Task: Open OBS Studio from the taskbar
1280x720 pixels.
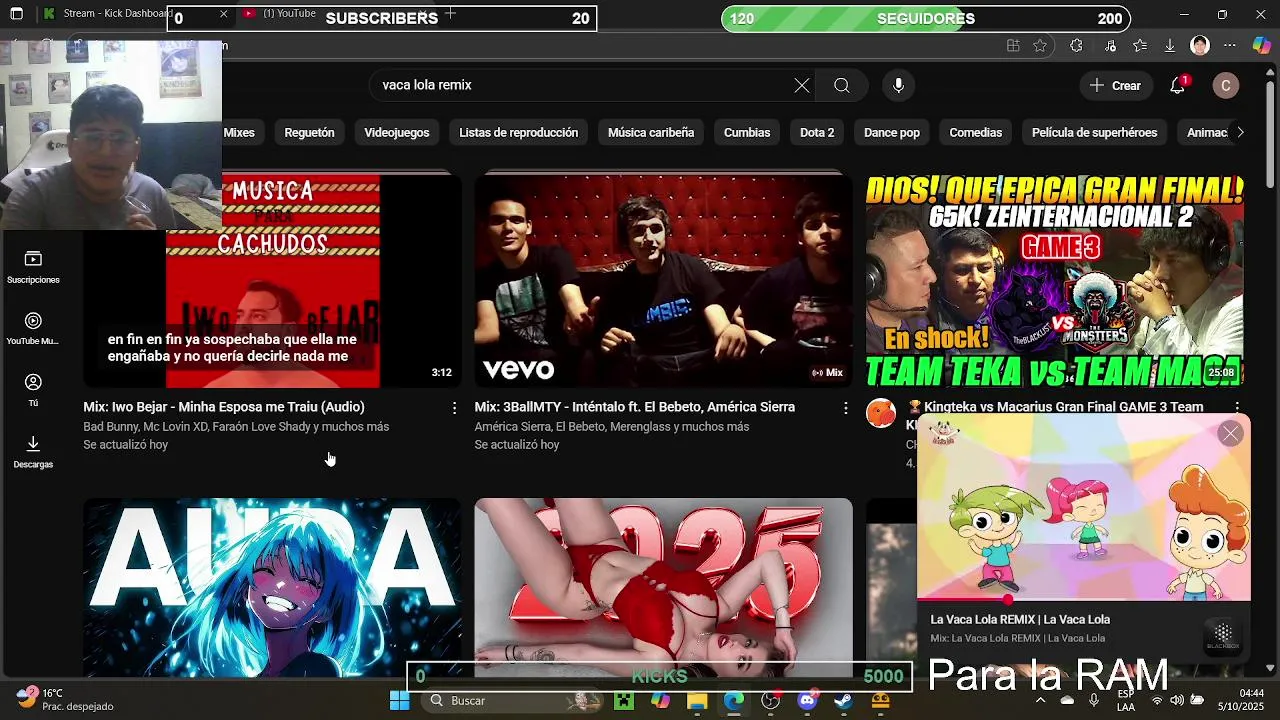Action: click(x=770, y=701)
